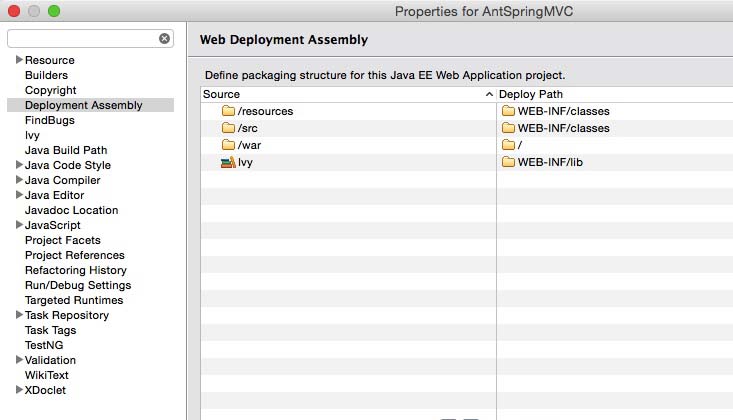Select Project Facets in the sidebar
The width and height of the screenshot is (733, 420).
[63, 240]
